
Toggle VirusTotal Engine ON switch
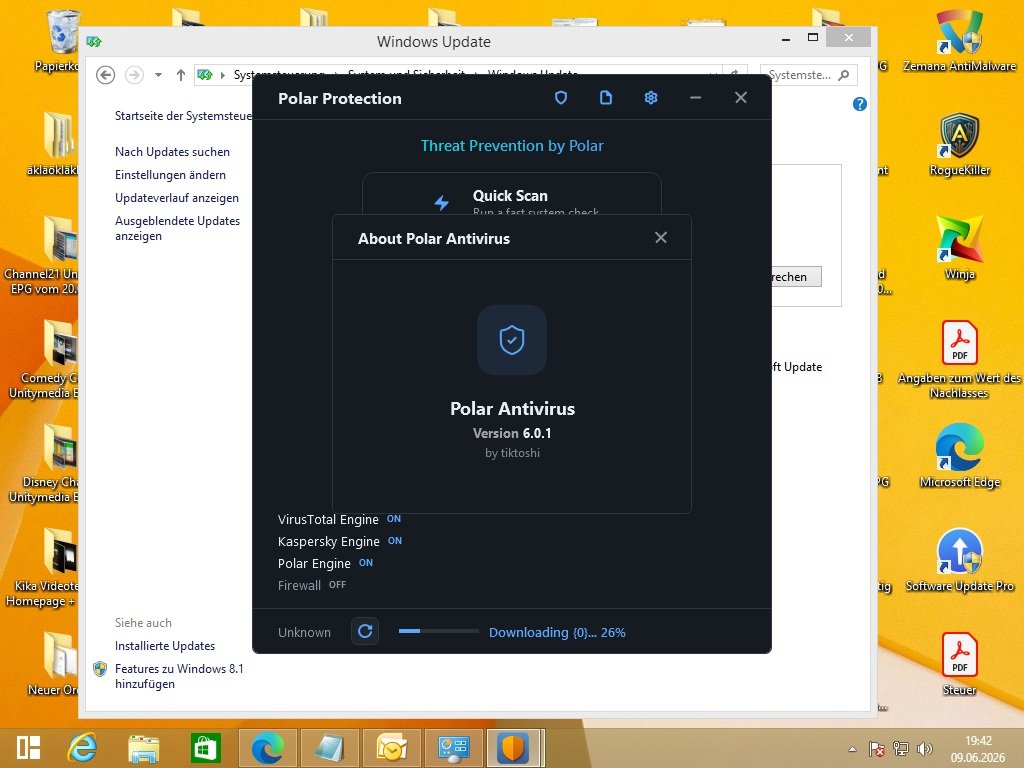click(x=394, y=519)
